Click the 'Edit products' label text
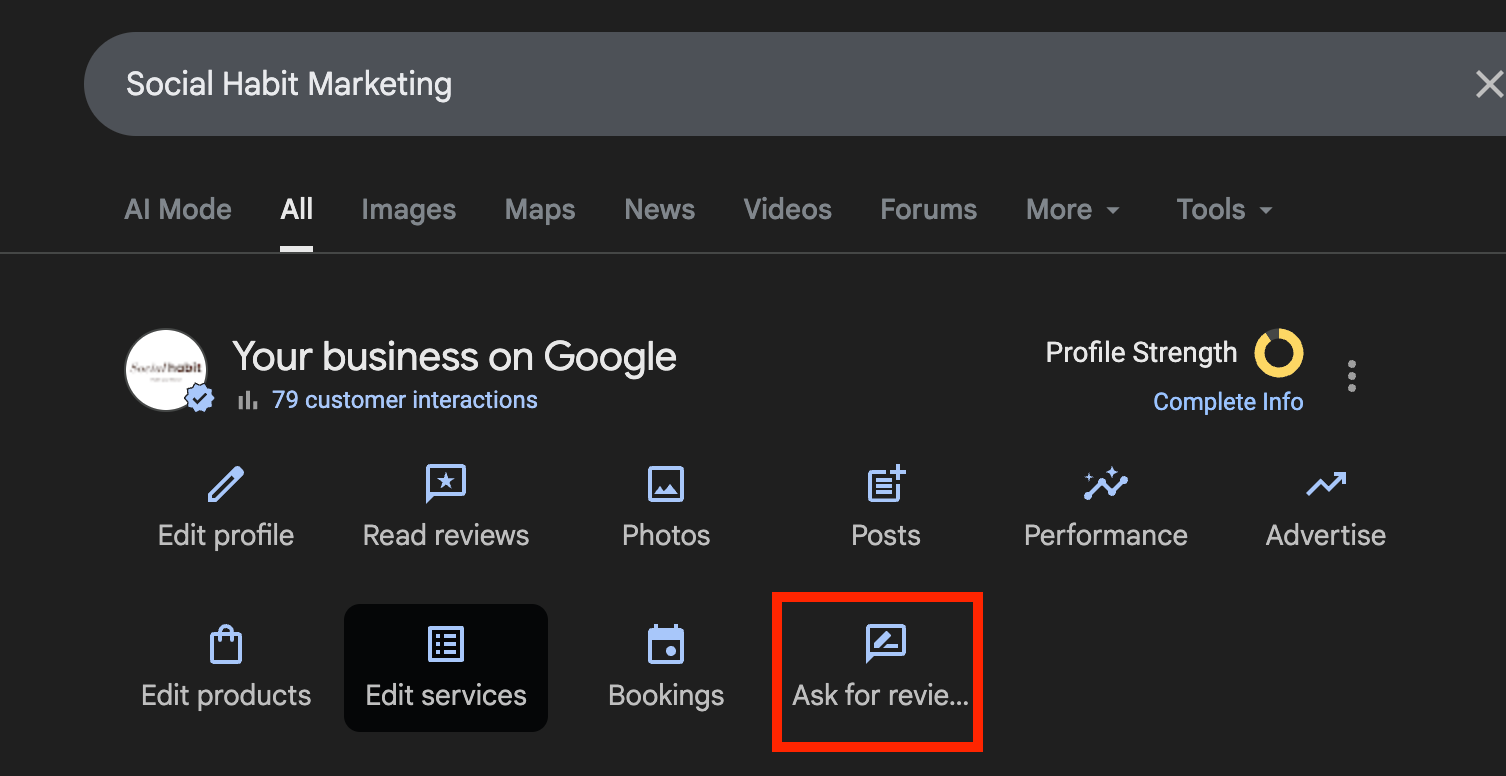1506x776 pixels. pyautogui.click(x=226, y=695)
